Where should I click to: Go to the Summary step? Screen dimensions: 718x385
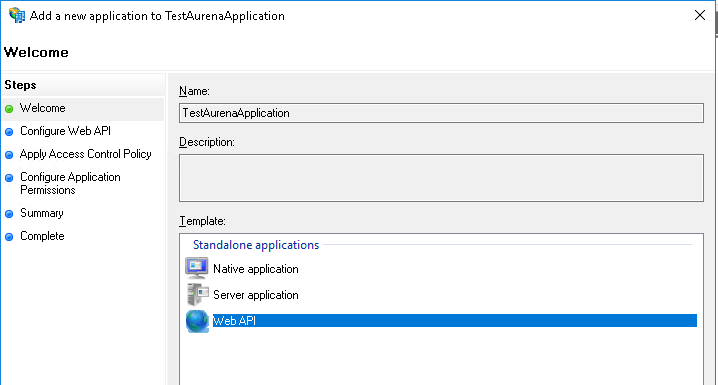(42, 213)
